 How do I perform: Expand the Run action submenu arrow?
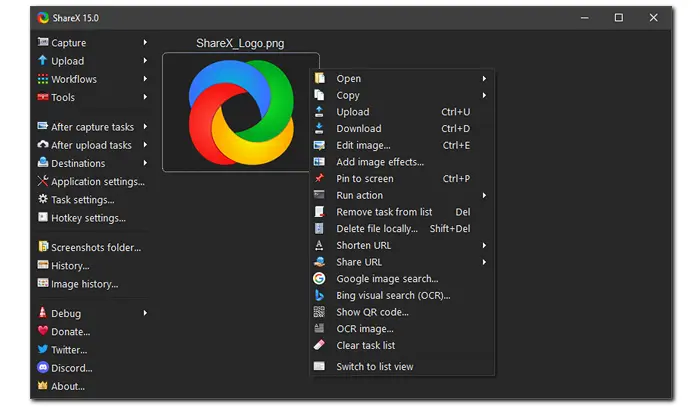click(x=484, y=195)
